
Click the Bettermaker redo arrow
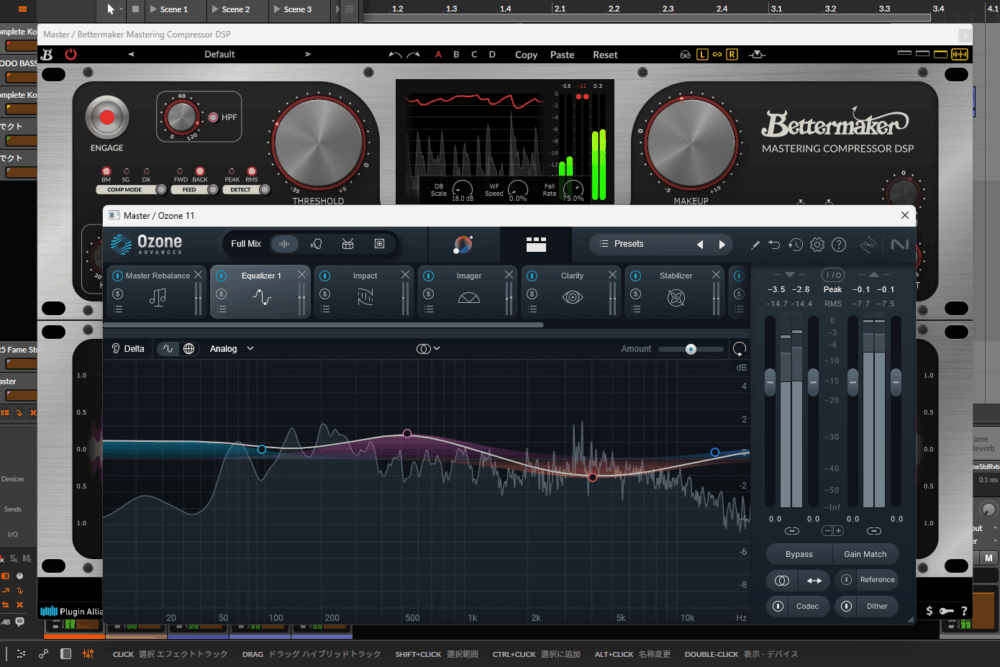click(x=413, y=55)
